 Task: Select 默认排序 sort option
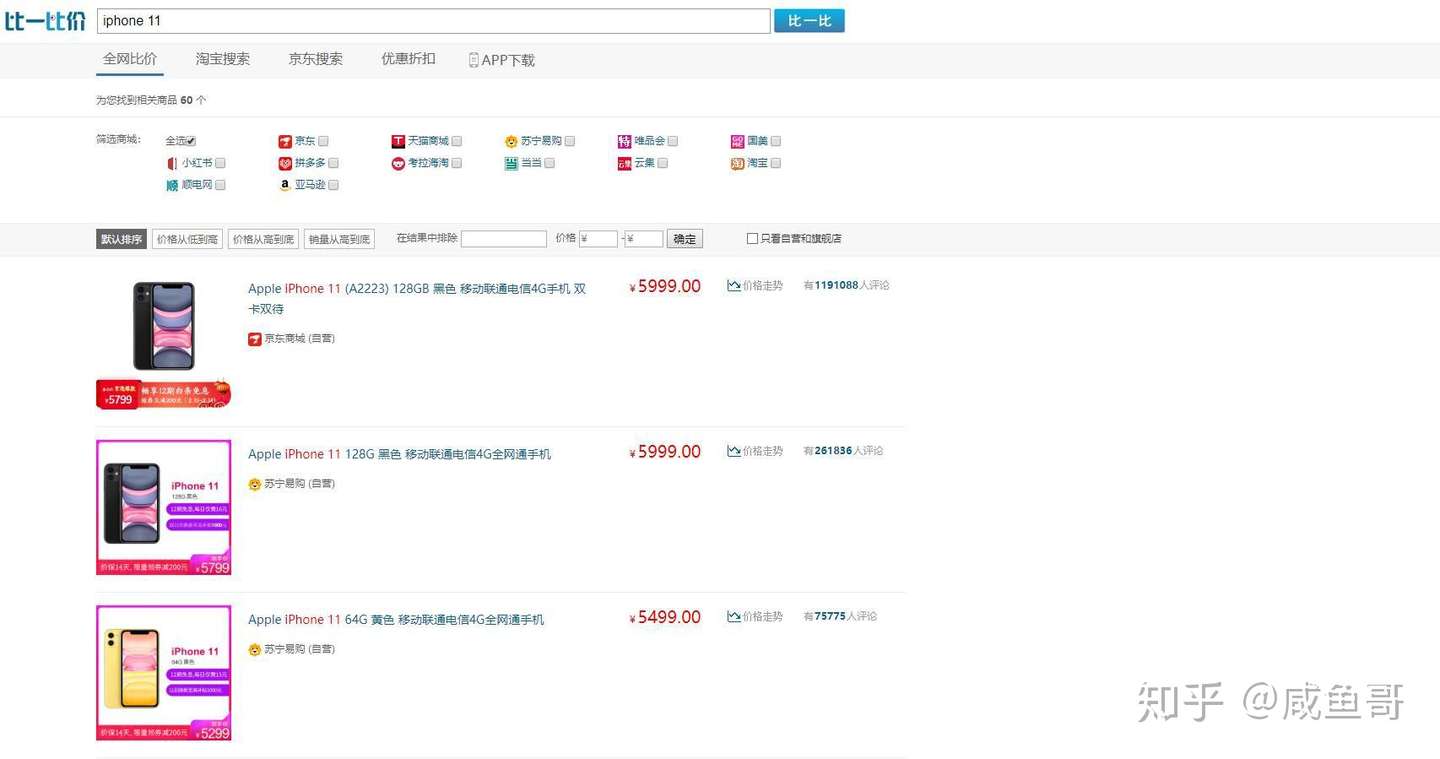pos(122,239)
